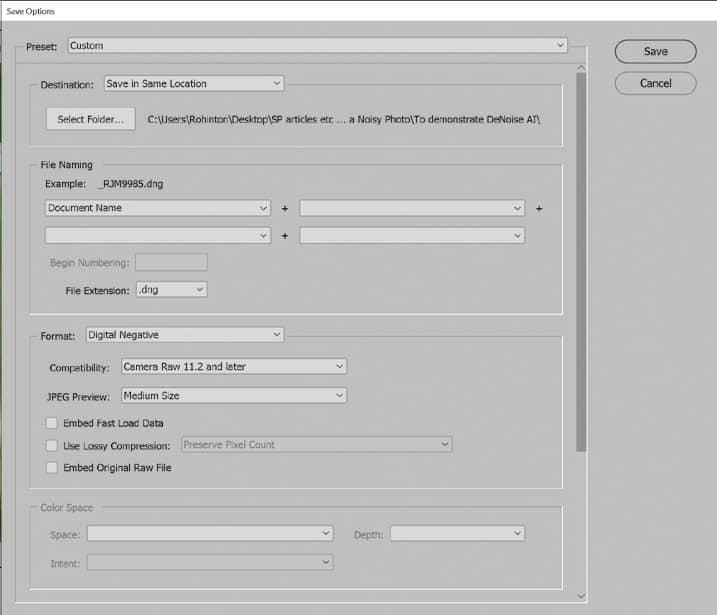This screenshot has width=717, height=615.
Task: Open the empty naming dropdown below Document Name
Action: pyautogui.click(x=158, y=235)
